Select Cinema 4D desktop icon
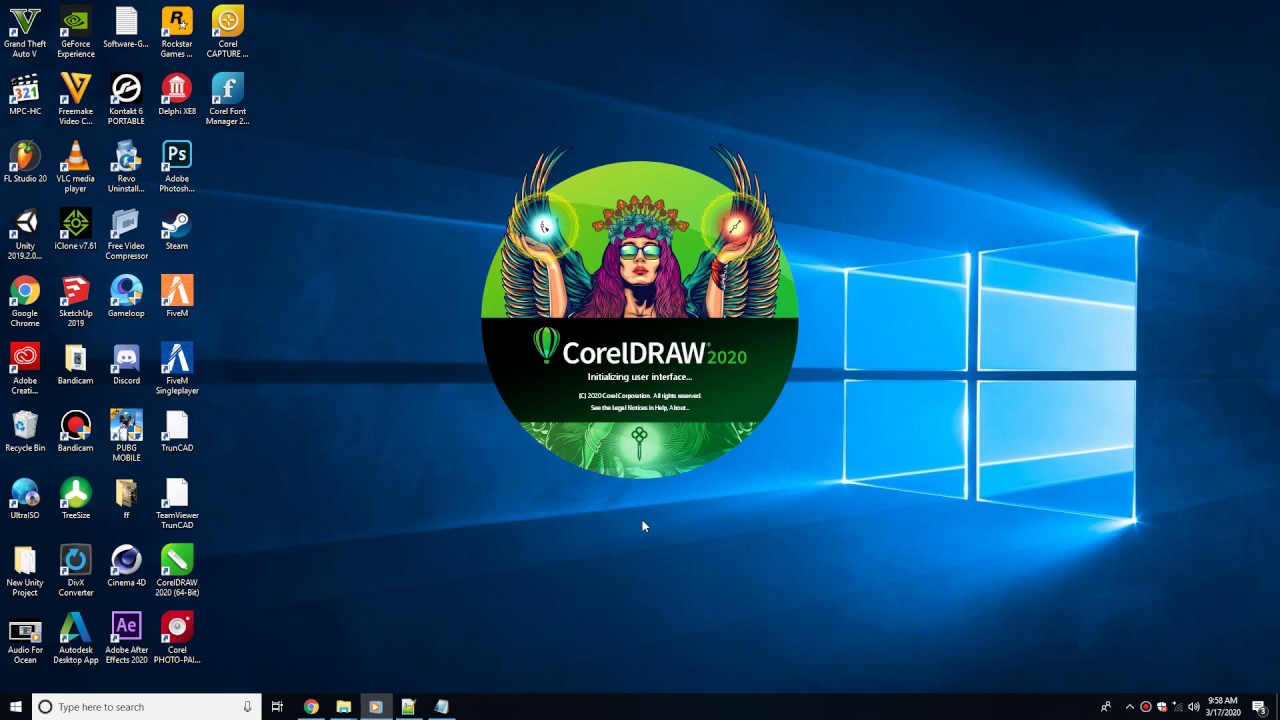The height and width of the screenshot is (720, 1280). (126, 565)
